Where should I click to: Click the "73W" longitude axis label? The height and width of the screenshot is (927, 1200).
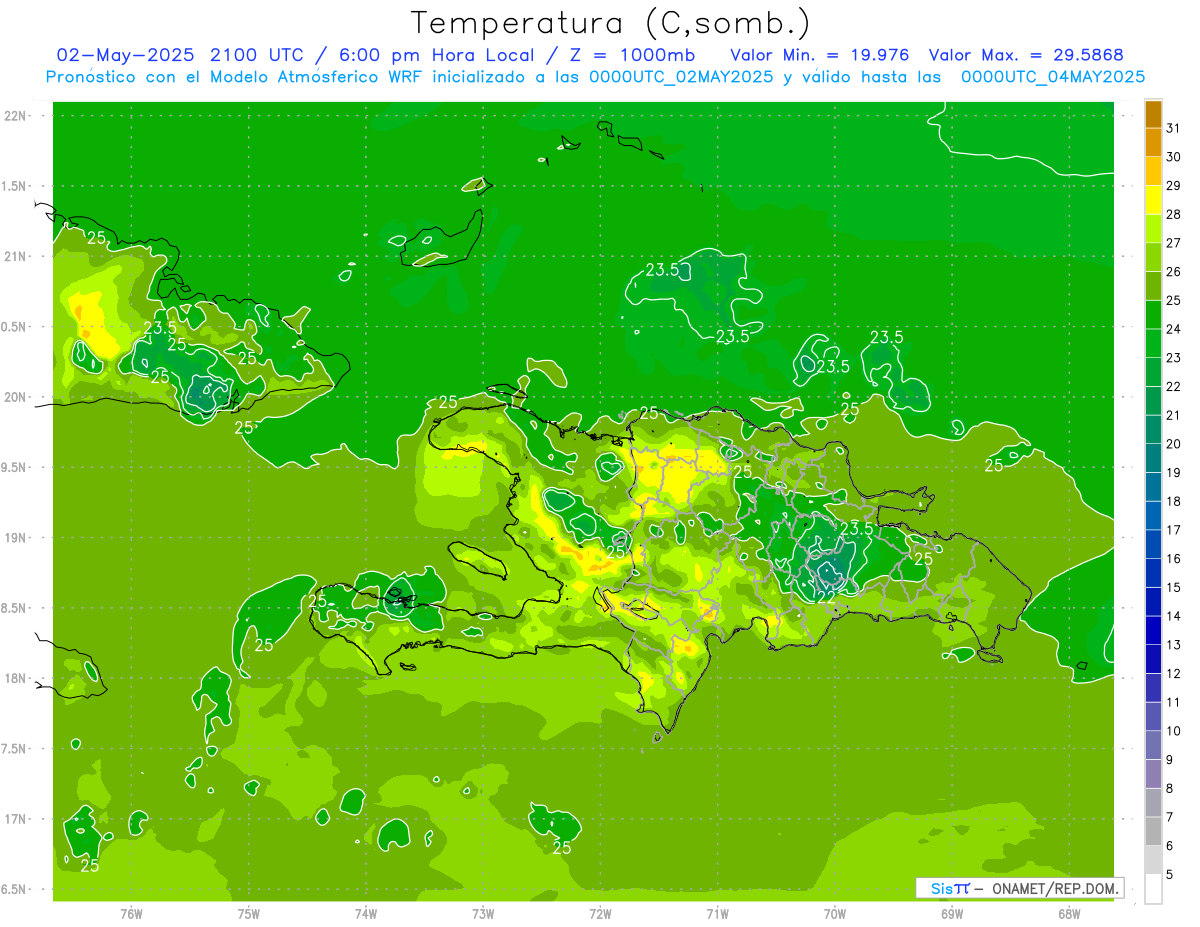point(483,914)
